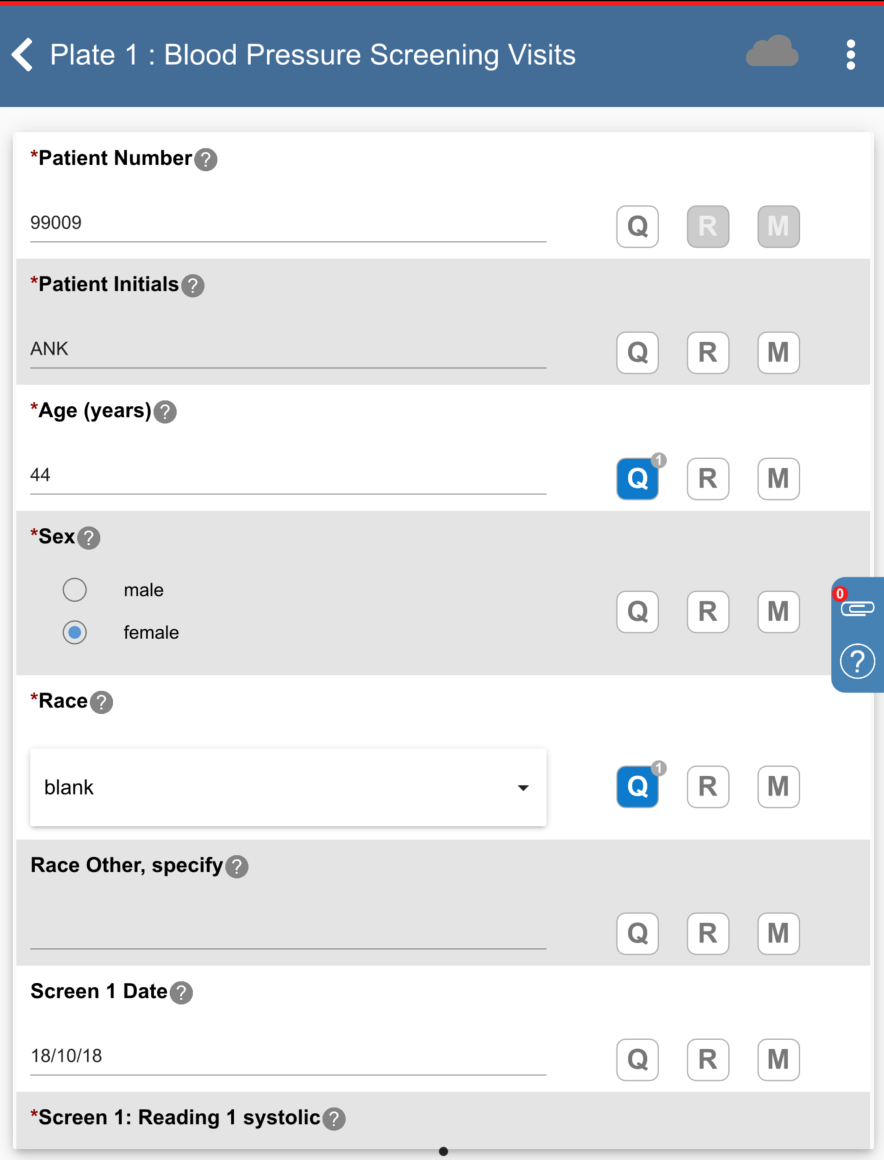Select the male radio button
Image resolution: width=884 pixels, height=1160 pixels.
pos(75,590)
